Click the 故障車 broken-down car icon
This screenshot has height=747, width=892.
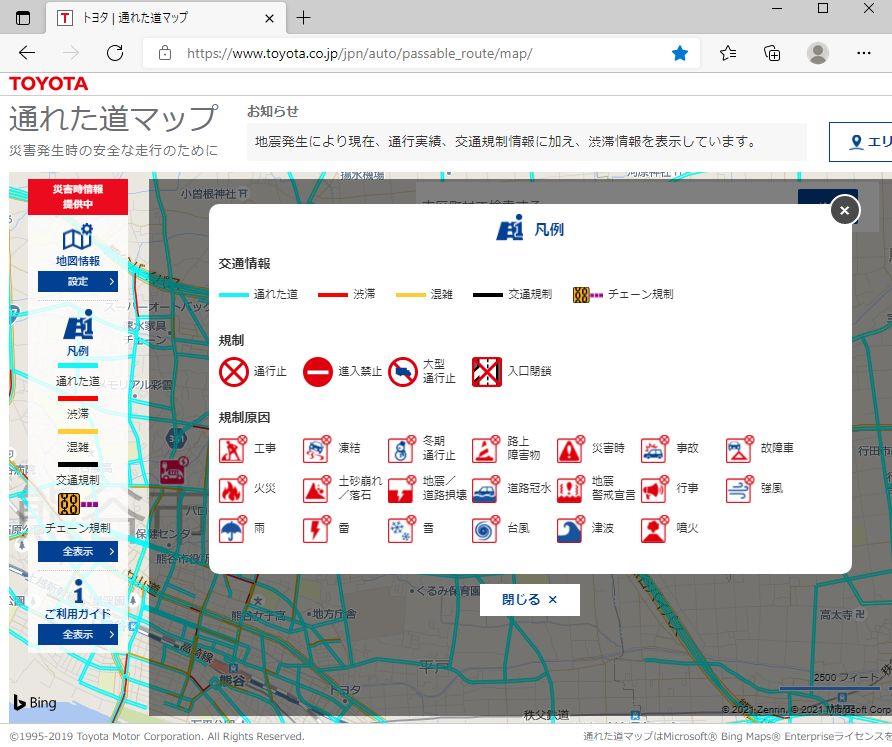(740, 449)
